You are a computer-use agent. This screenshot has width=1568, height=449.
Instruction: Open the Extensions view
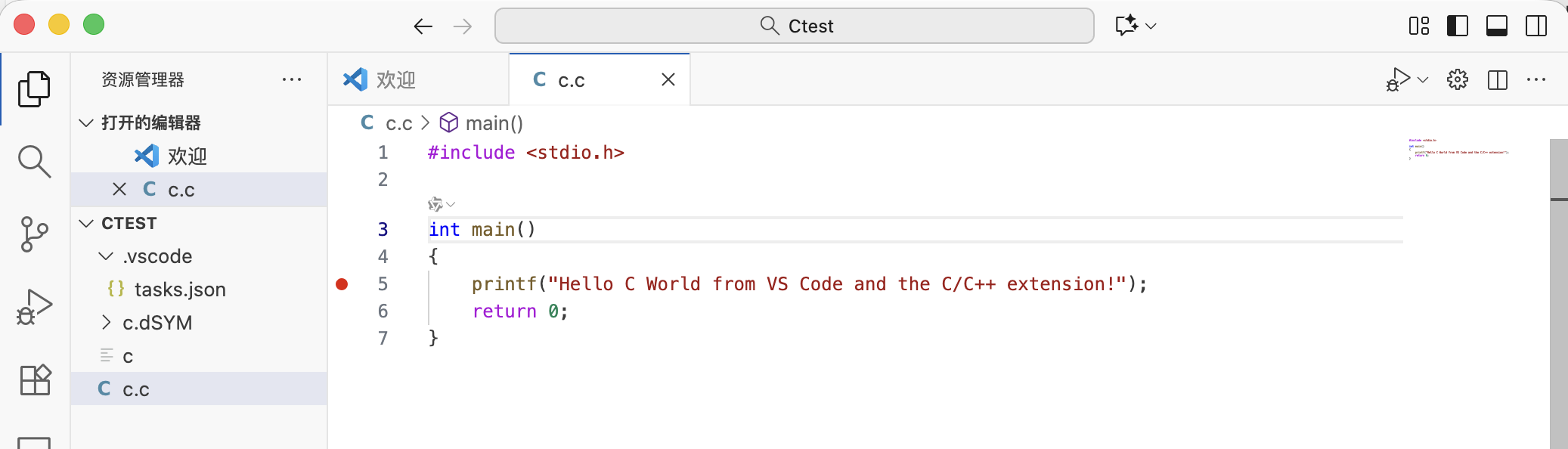click(x=34, y=379)
